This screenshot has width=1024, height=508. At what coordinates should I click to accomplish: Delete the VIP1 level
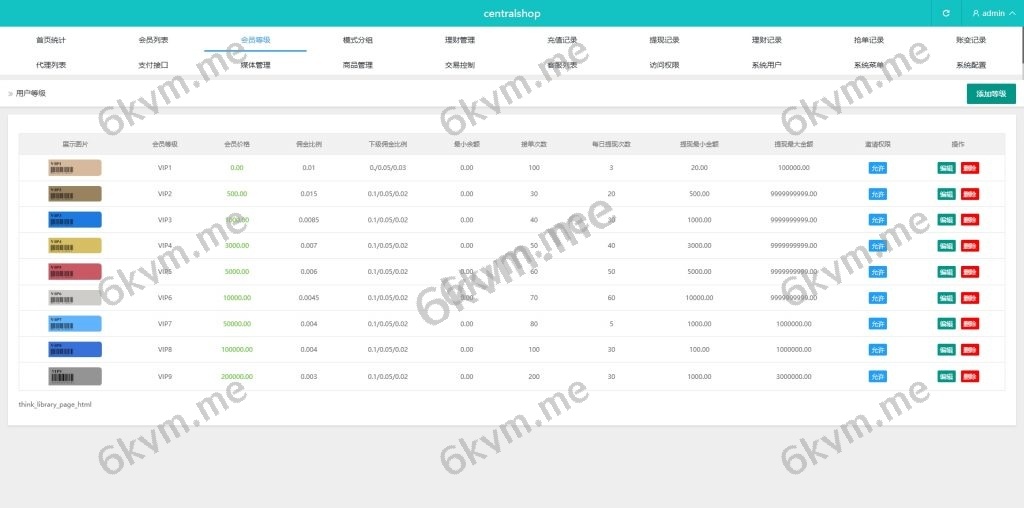[x=970, y=168]
